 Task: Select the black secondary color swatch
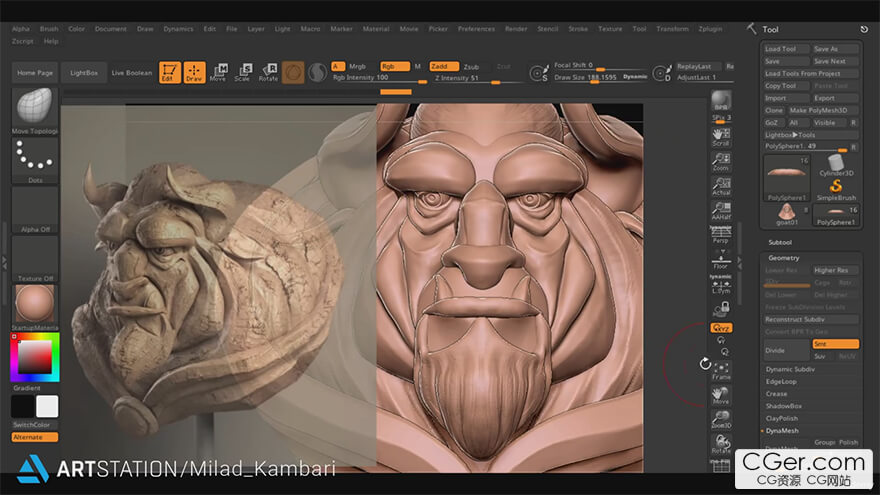click(23, 406)
